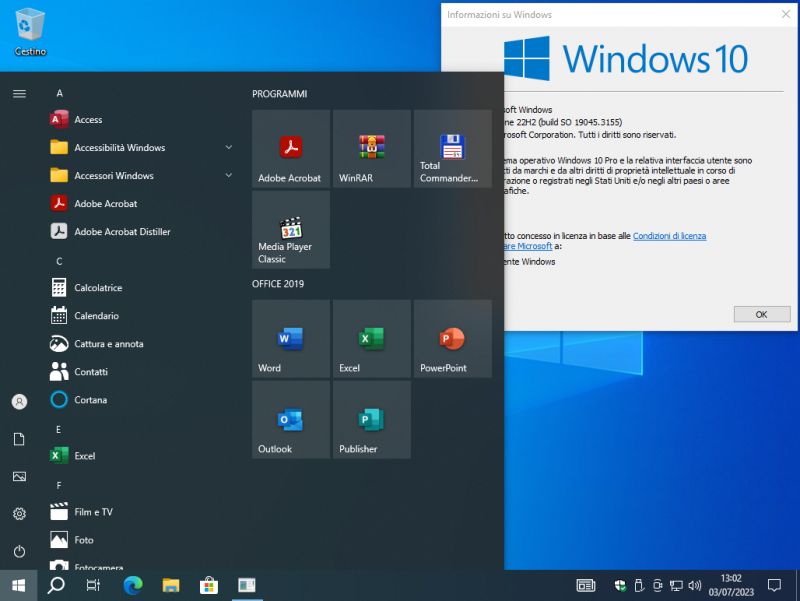The image size is (800, 601).
Task: Click the Windows Start button
Action: 18,585
